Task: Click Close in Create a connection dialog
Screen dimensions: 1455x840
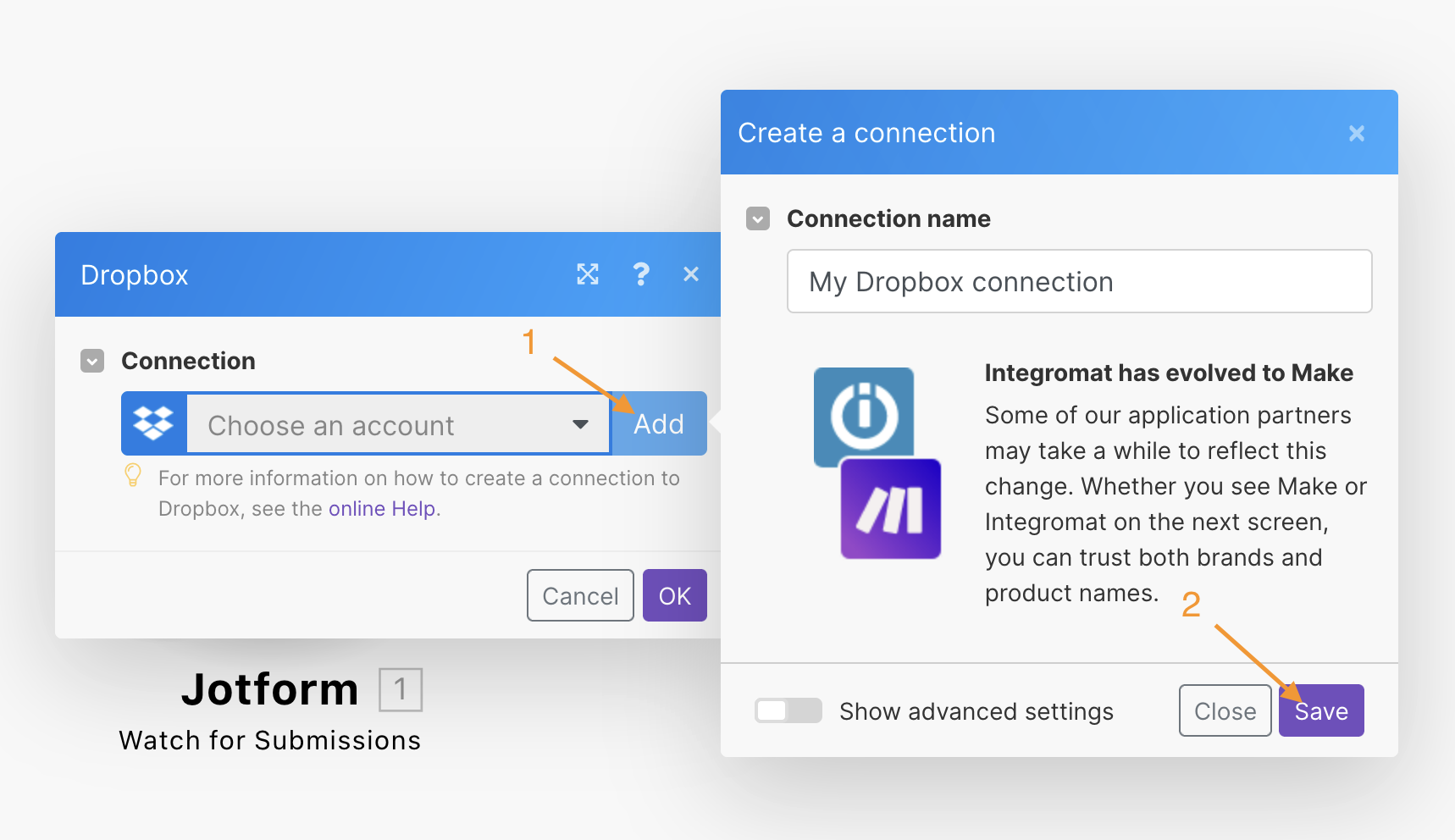Action: click(1225, 710)
